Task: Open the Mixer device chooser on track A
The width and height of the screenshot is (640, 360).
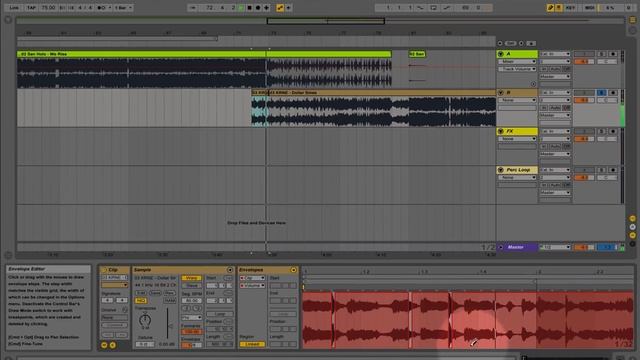Action: (x=517, y=62)
